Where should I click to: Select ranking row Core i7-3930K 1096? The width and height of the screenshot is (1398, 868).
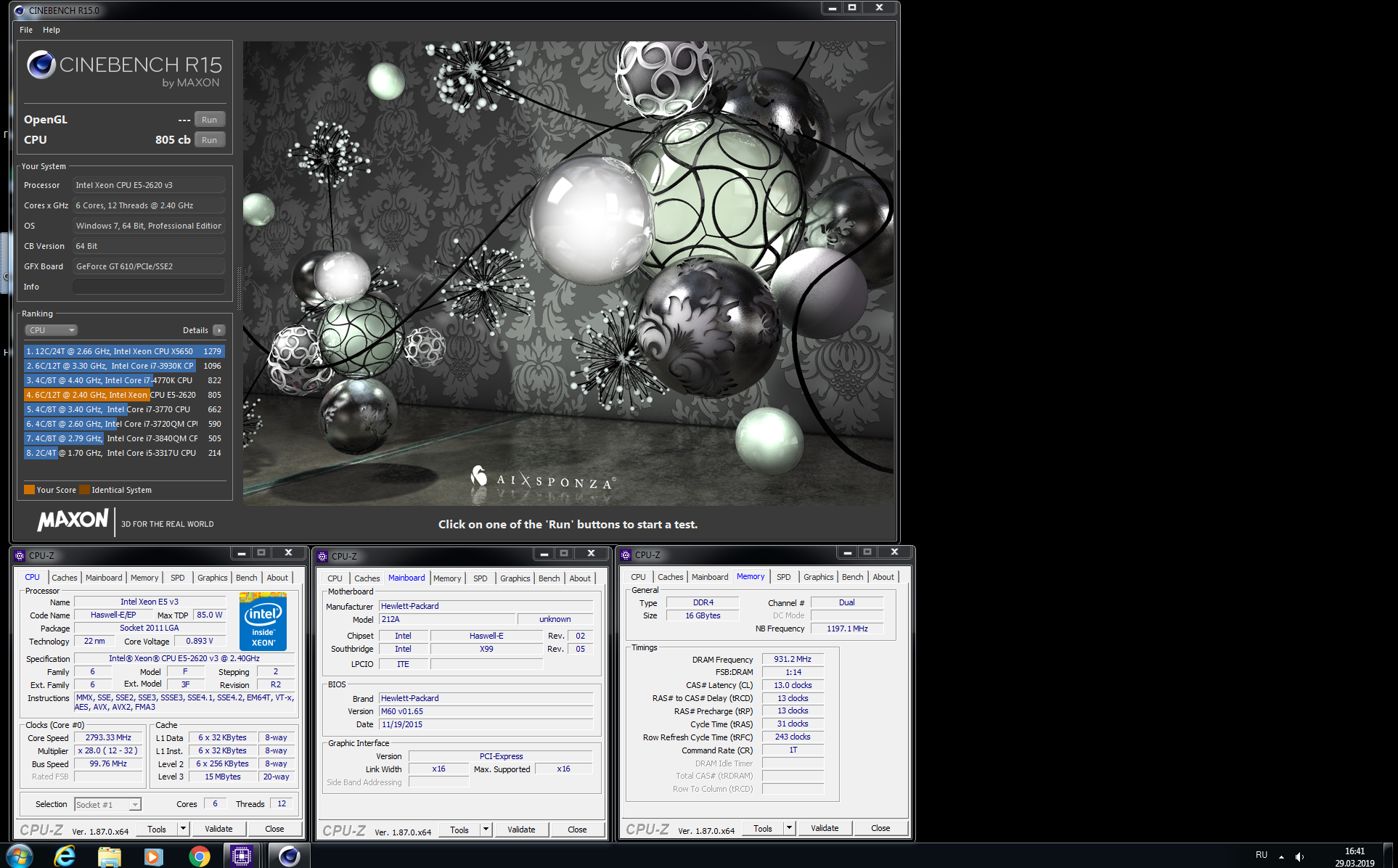coord(124,366)
